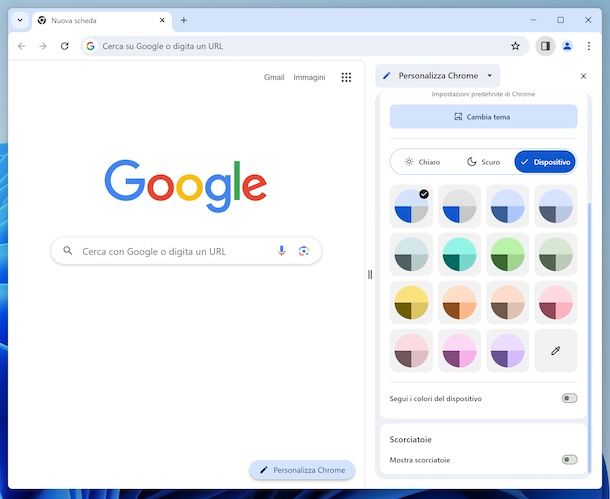Image resolution: width=610 pixels, height=499 pixels.
Task: Choose the Chiaro light mode
Action: tap(422, 162)
